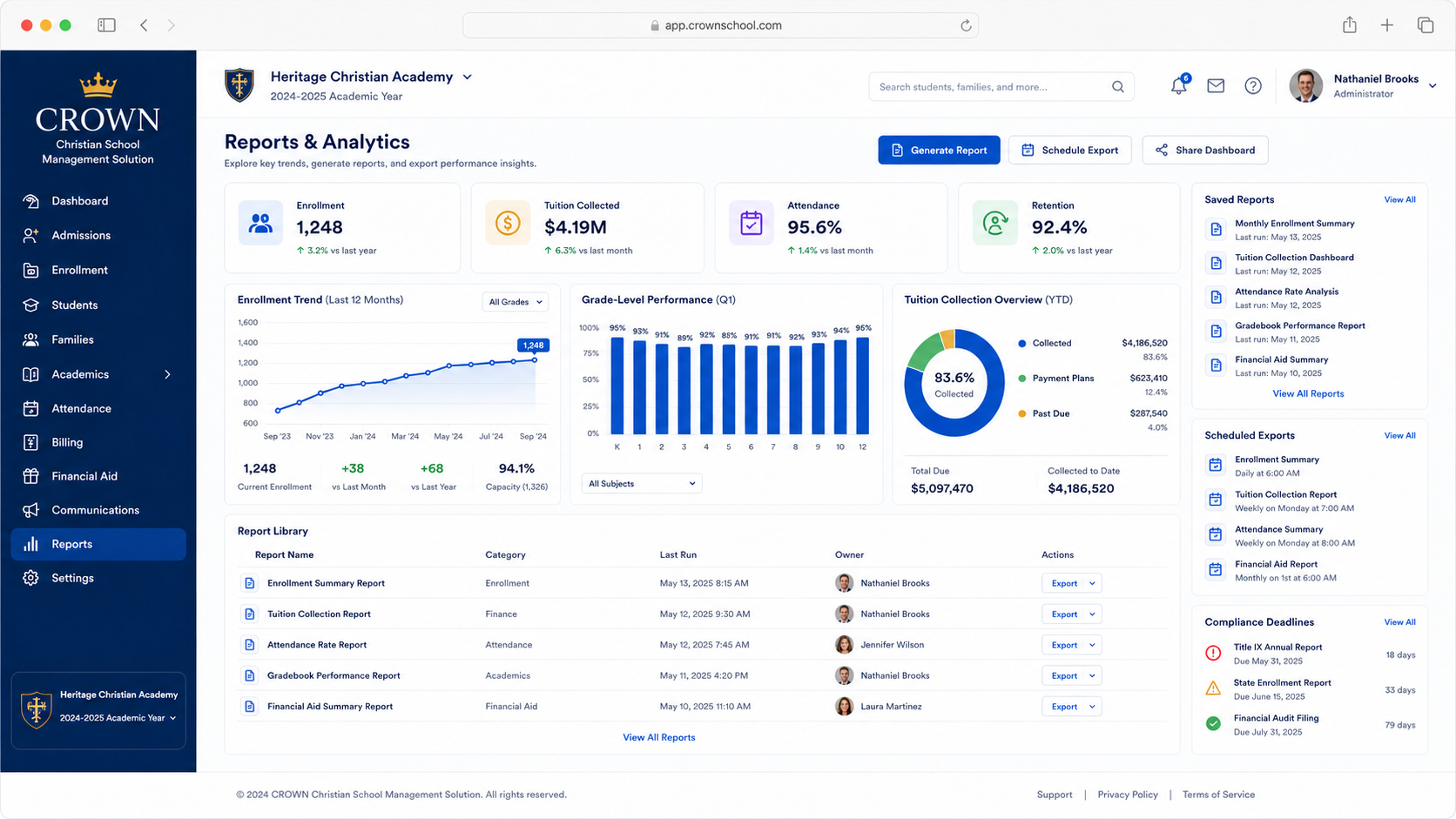Viewport: 1456px width, 819px height.
Task: Click the Generate Report button
Action: (939, 150)
